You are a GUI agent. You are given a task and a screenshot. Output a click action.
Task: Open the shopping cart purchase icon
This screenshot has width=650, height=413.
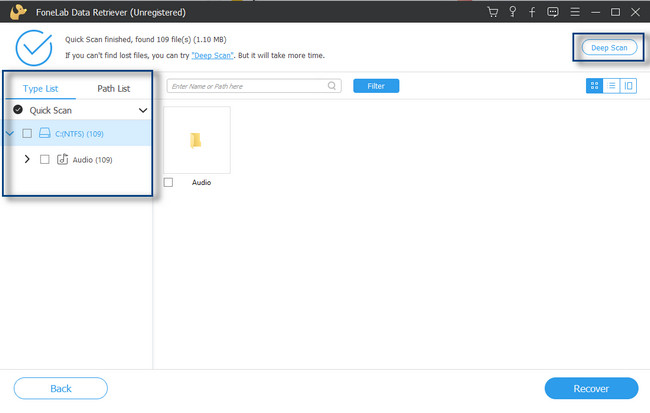point(492,12)
